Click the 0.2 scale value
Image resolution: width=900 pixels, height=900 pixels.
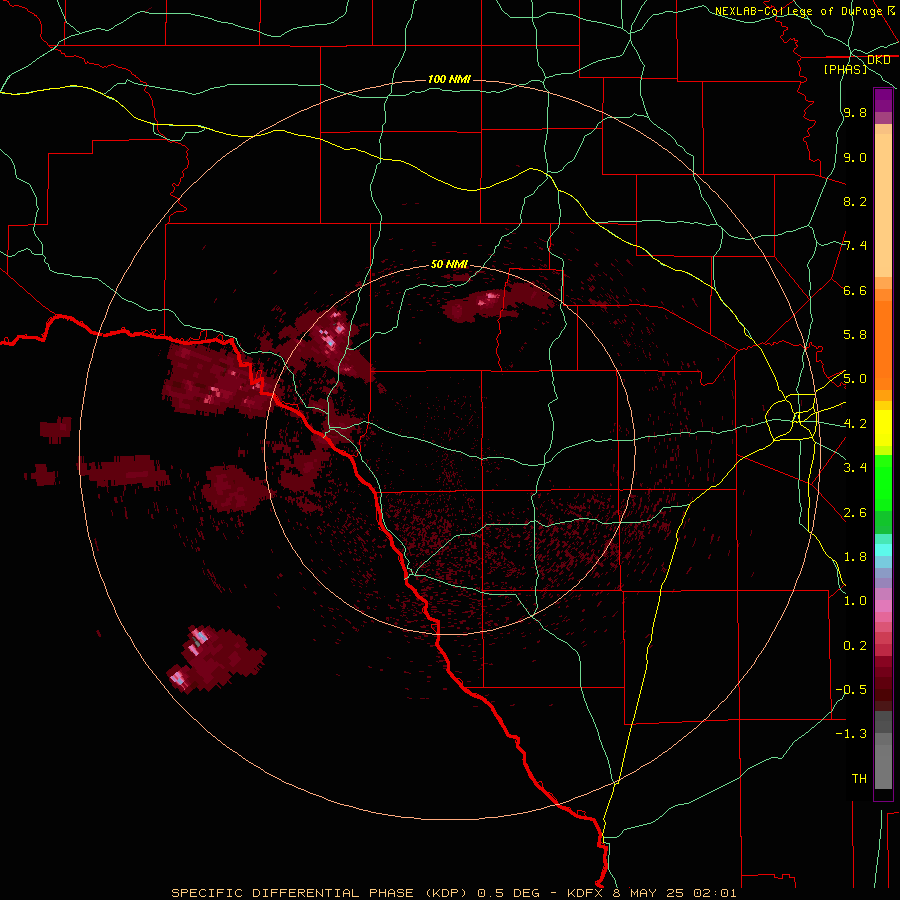click(x=855, y=646)
